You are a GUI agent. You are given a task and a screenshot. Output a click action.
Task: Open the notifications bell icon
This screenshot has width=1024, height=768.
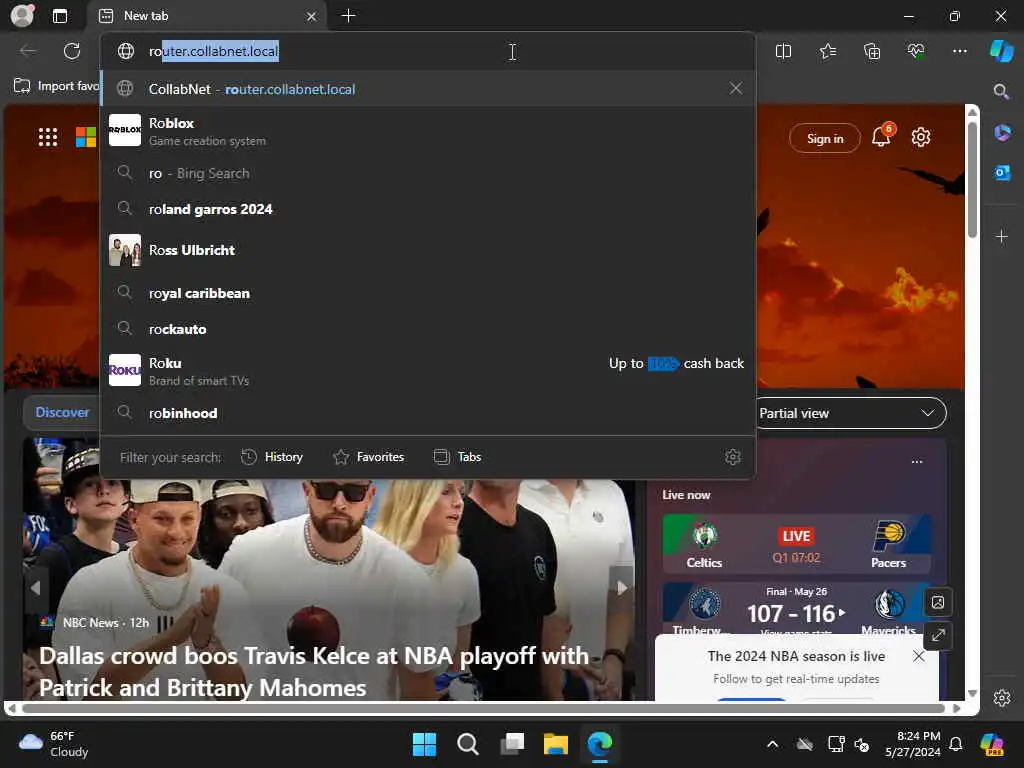pyautogui.click(x=882, y=136)
